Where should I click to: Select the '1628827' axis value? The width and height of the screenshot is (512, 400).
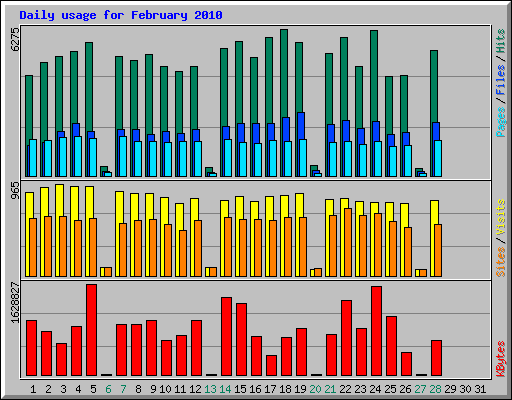15,302
